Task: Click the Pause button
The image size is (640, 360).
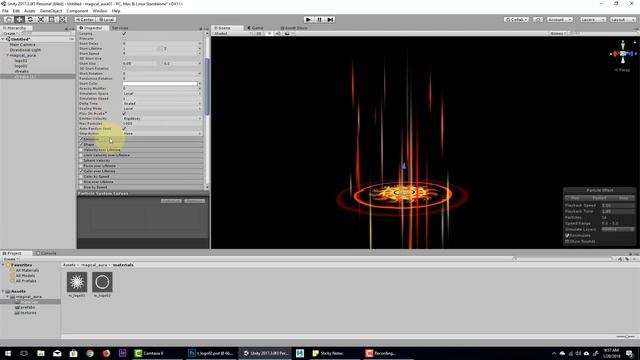Action: 320,19
